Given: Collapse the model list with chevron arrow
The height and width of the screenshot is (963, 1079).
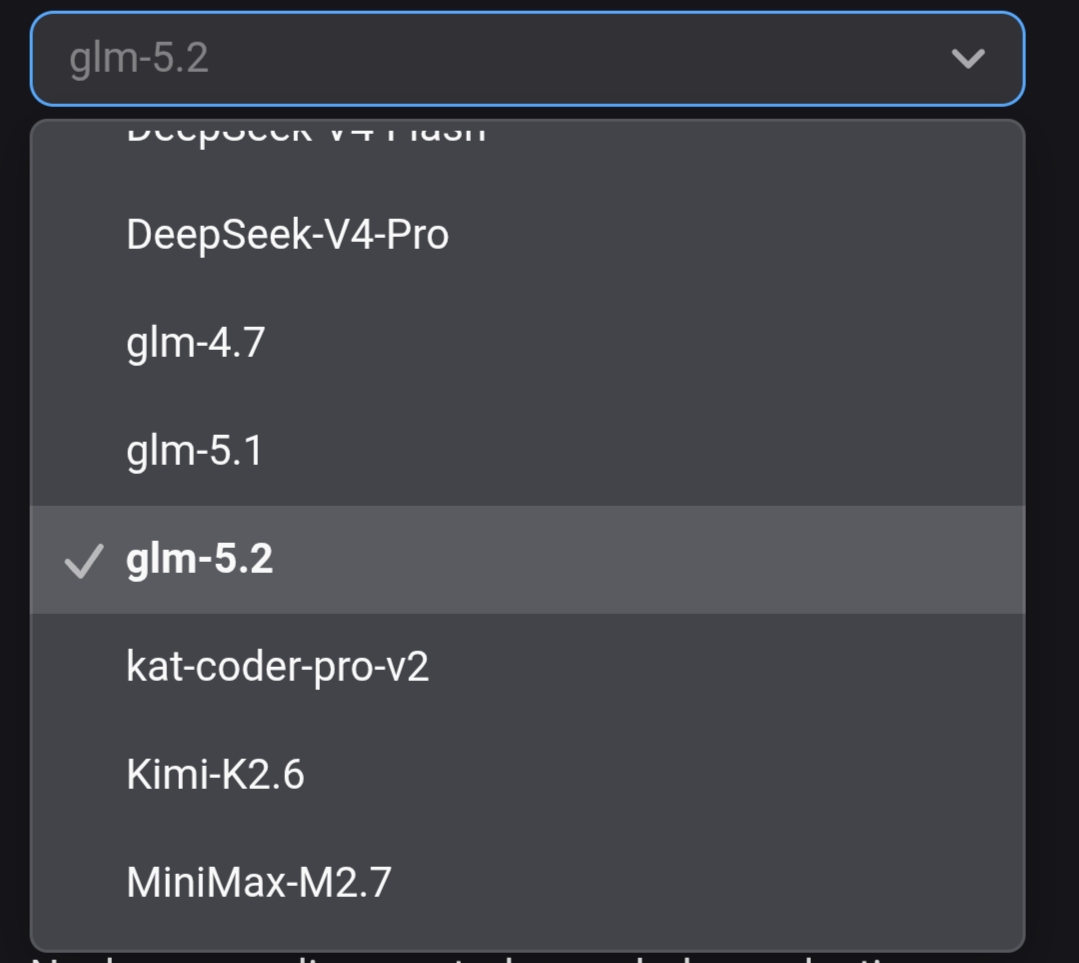Looking at the screenshot, I should [968, 59].
